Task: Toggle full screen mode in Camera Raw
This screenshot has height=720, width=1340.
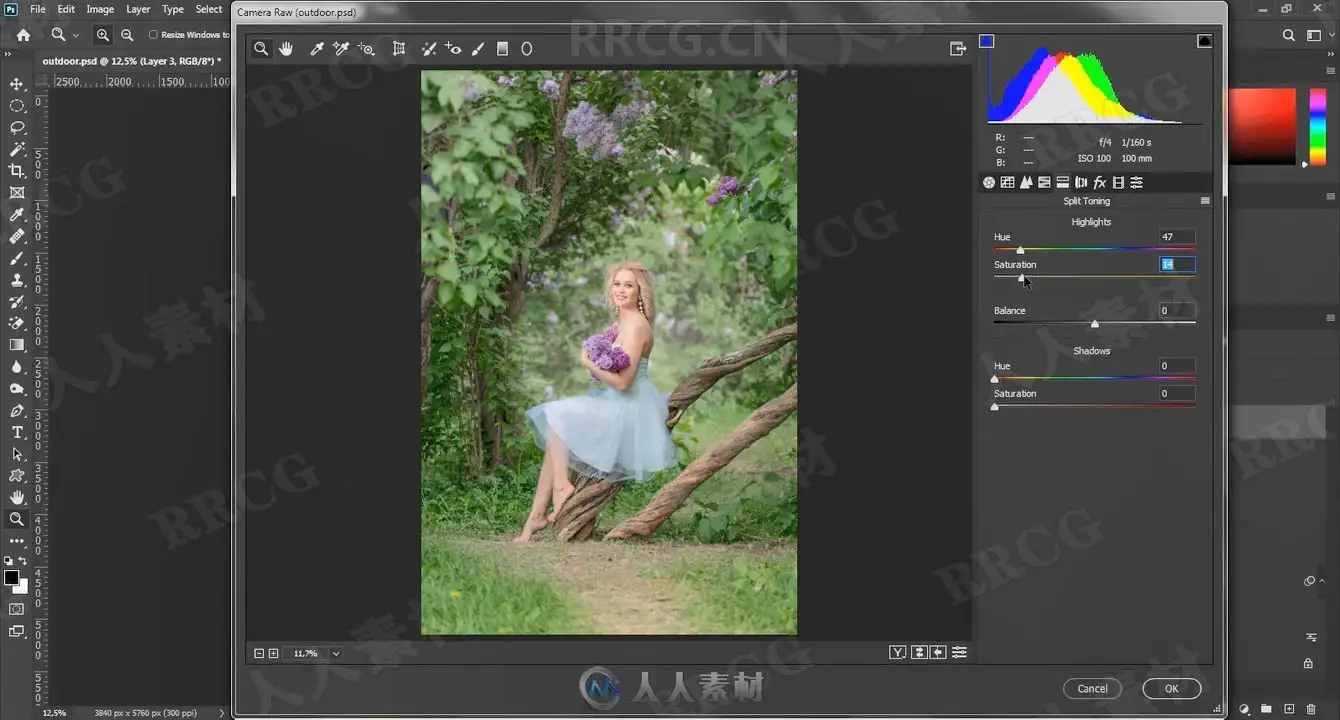Action: click(x=957, y=48)
